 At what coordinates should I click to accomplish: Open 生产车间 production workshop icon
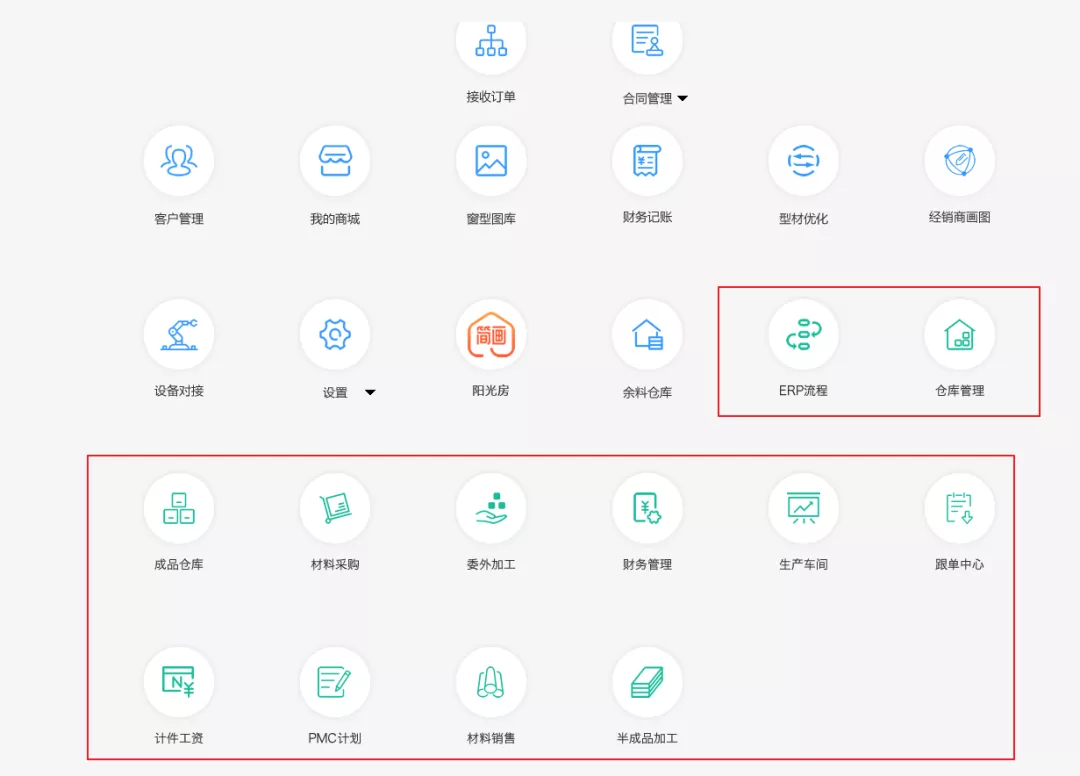(x=803, y=508)
